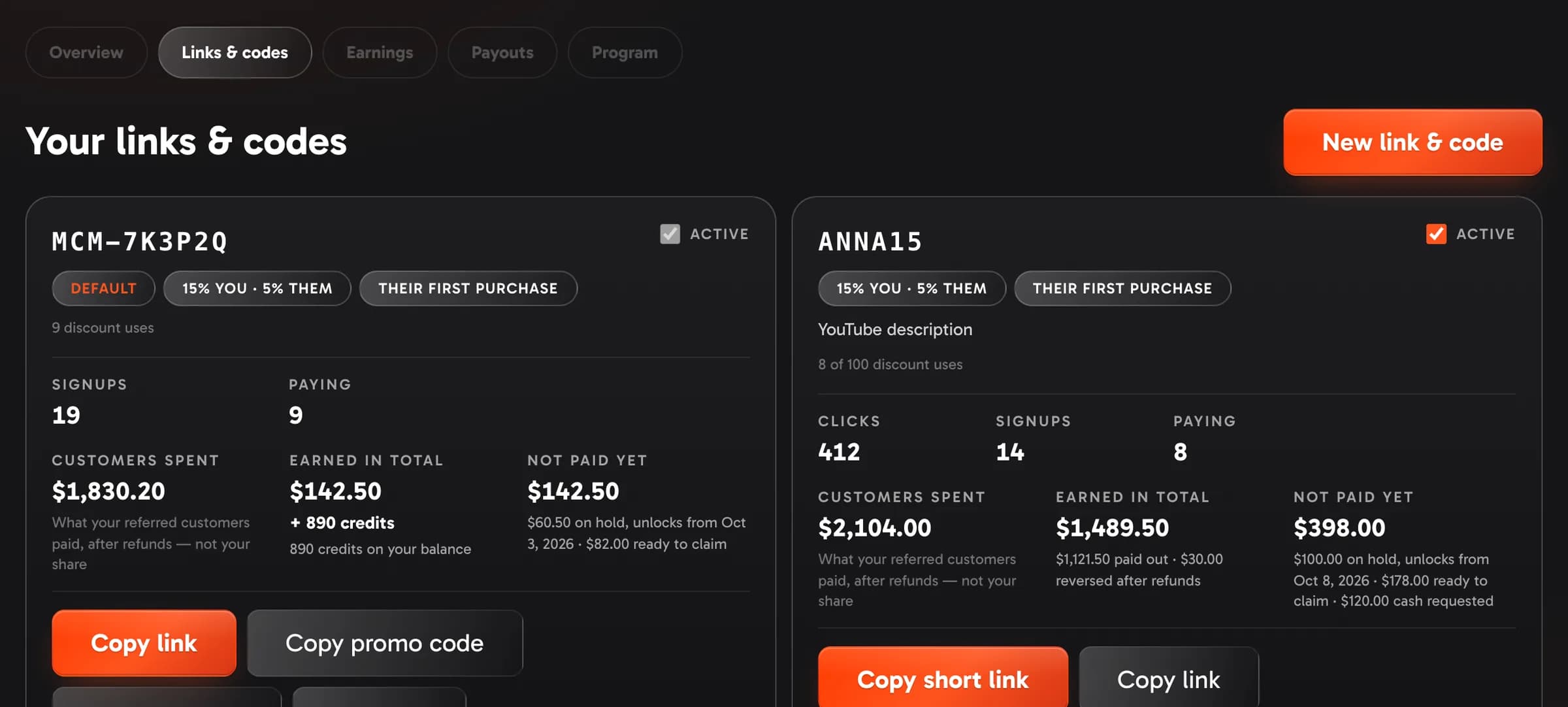Click the '15% YOU · 5% THEM' badge on MCM-7K3P2Q
The height and width of the screenshot is (707, 1568).
[x=257, y=288]
